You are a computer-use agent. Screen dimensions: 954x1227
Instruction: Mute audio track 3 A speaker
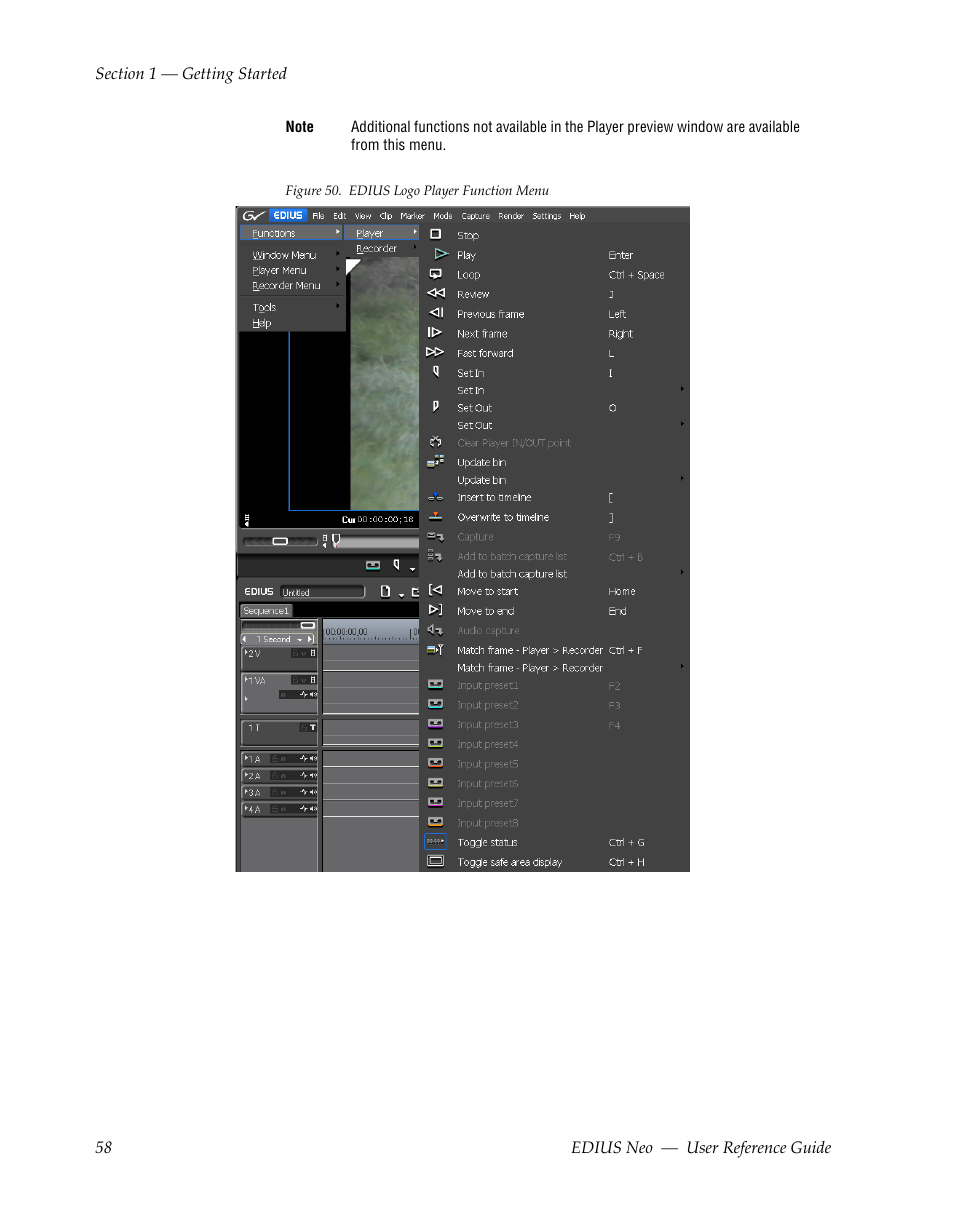coord(313,792)
